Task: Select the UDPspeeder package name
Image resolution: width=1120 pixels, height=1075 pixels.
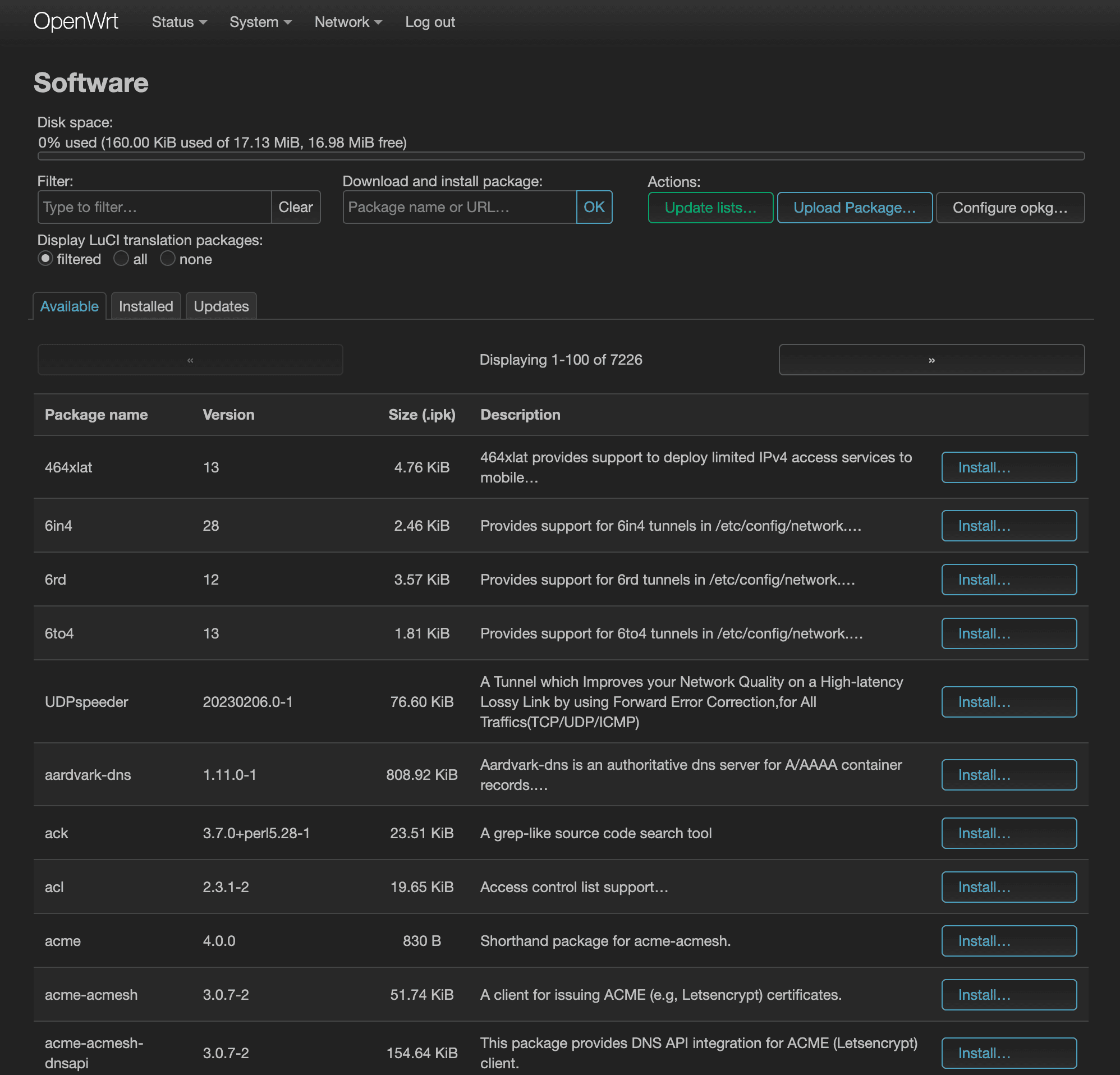Action: 86,702
